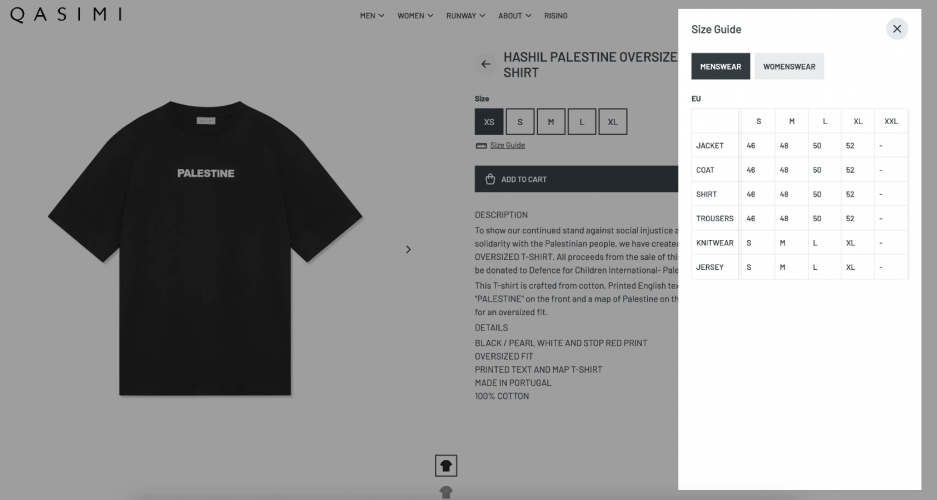The height and width of the screenshot is (500, 937).
Task: Expand the MEN dropdown menu
Action: point(372,16)
